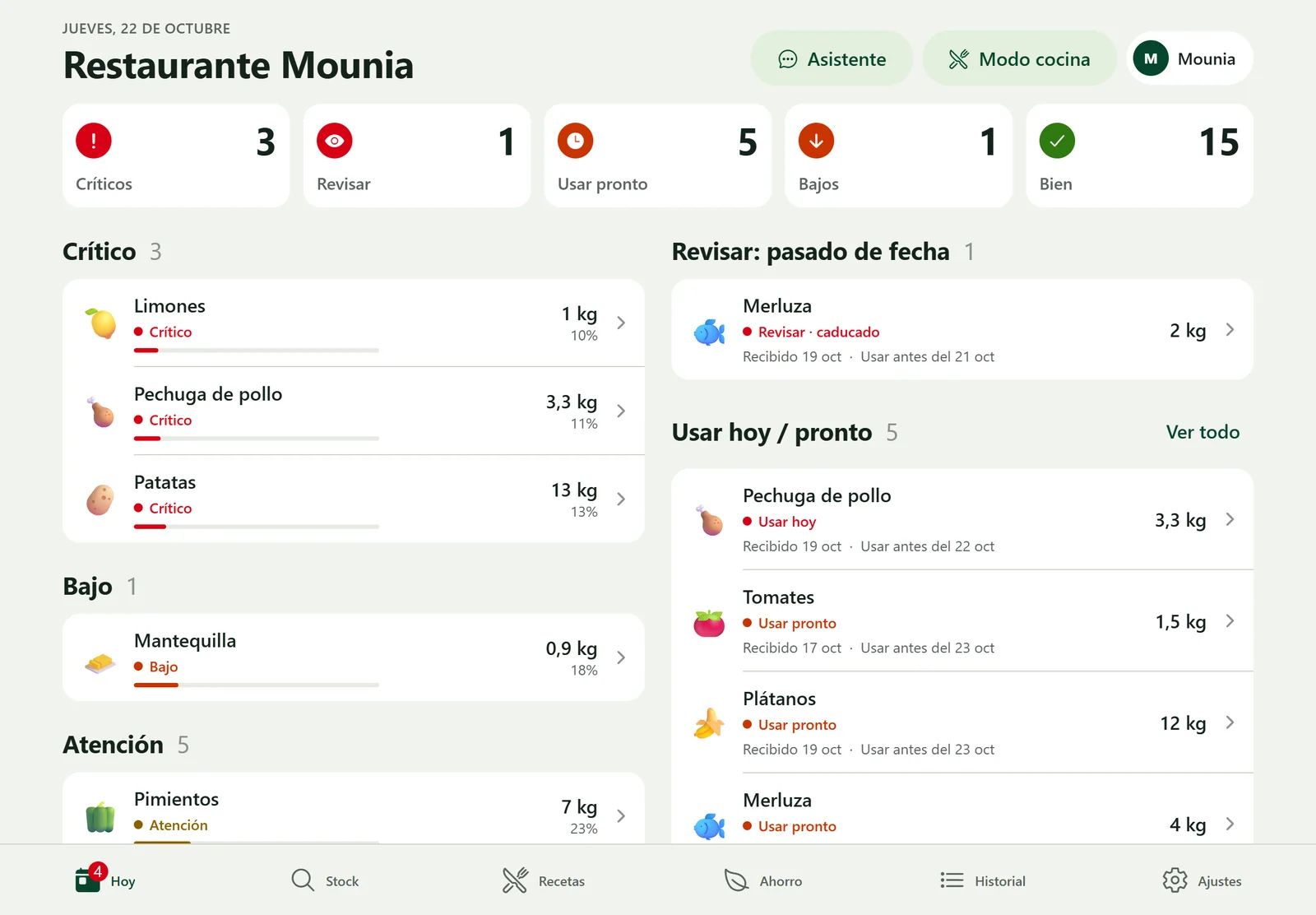Open the Mounia profile menu
The height and width of the screenshot is (915, 1316).
point(1189,58)
